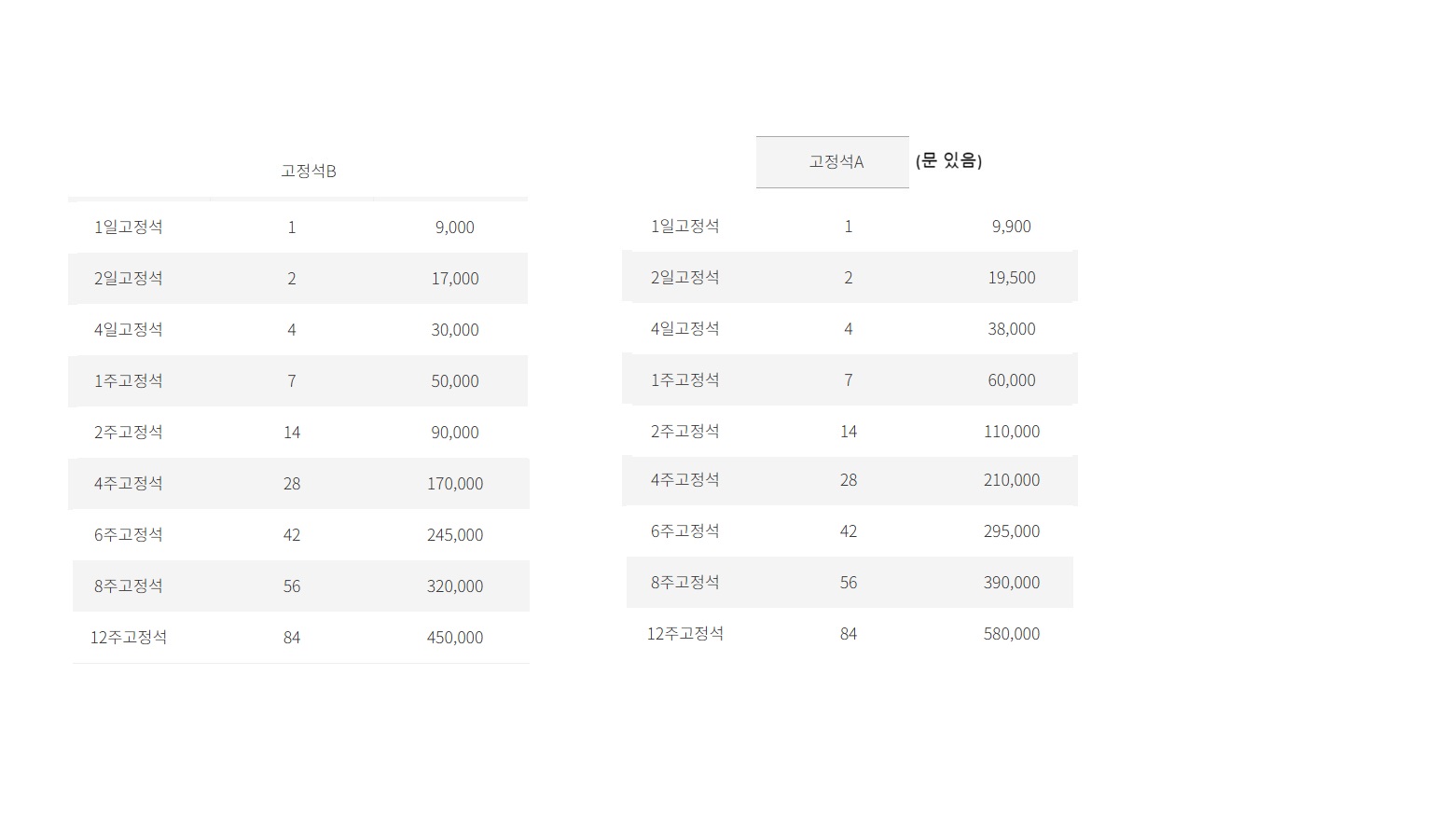This screenshot has height=840, width=1437.
Task: Click the 170,000 price value
Action: click(x=455, y=484)
